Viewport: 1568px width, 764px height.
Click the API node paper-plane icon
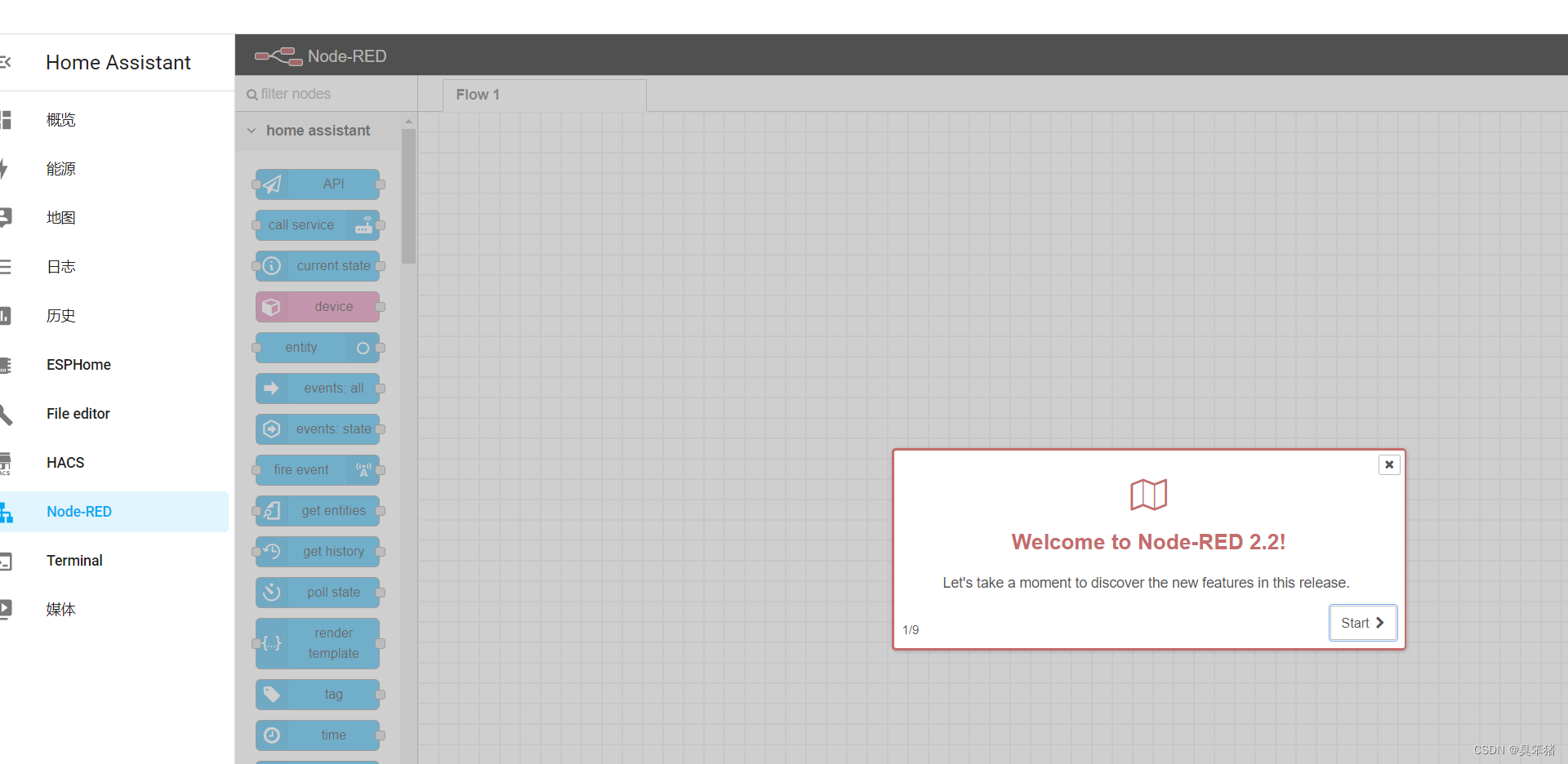point(272,184)
